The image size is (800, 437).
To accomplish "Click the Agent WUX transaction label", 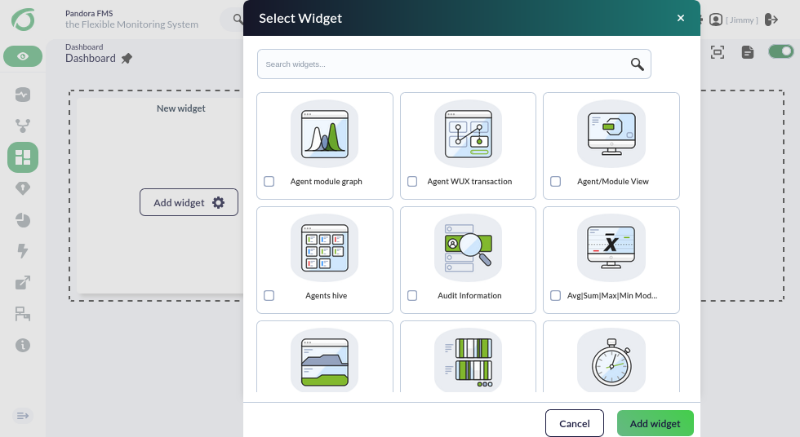I will click(x=469, y=181).
